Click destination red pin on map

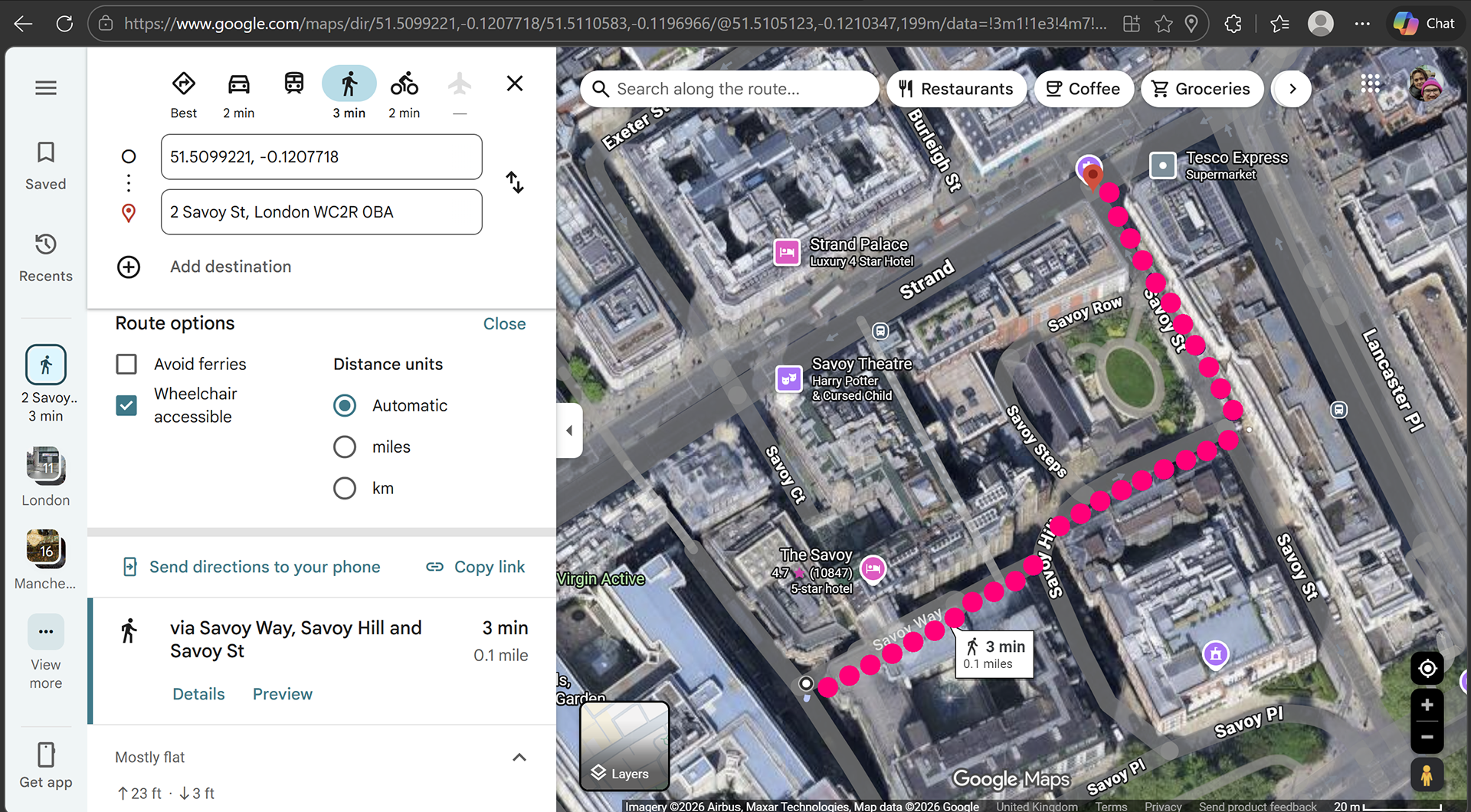[x=1093, y=178]
